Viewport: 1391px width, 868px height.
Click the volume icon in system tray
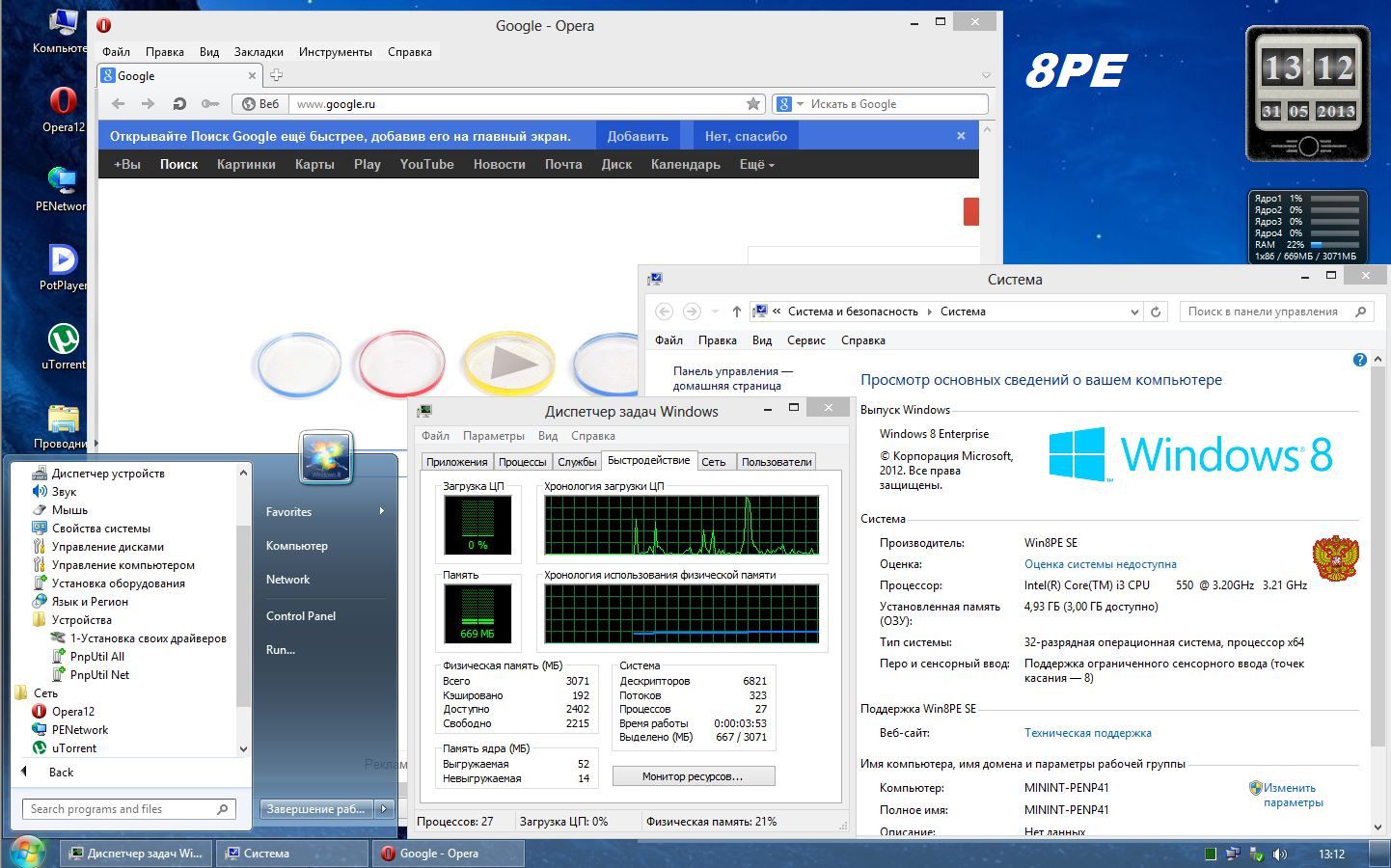pos(1279,854)
